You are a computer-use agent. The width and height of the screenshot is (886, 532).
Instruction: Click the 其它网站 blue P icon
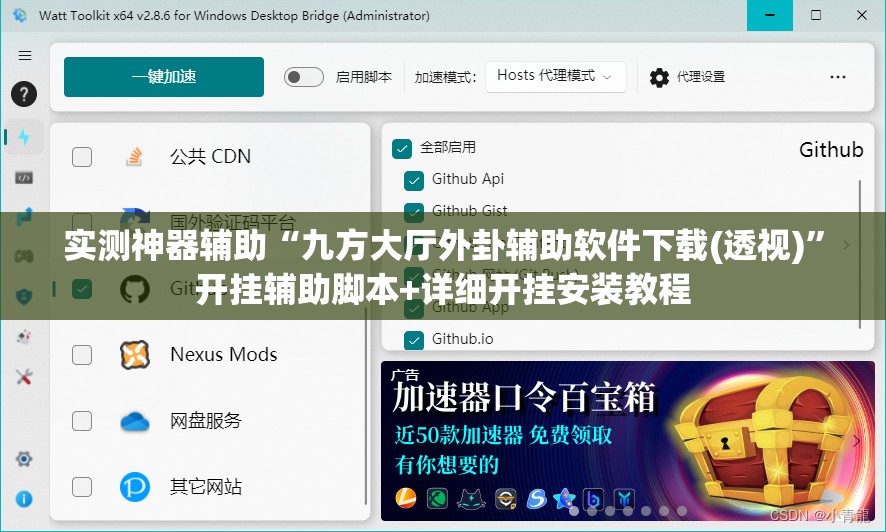click(x=134, y=487)
